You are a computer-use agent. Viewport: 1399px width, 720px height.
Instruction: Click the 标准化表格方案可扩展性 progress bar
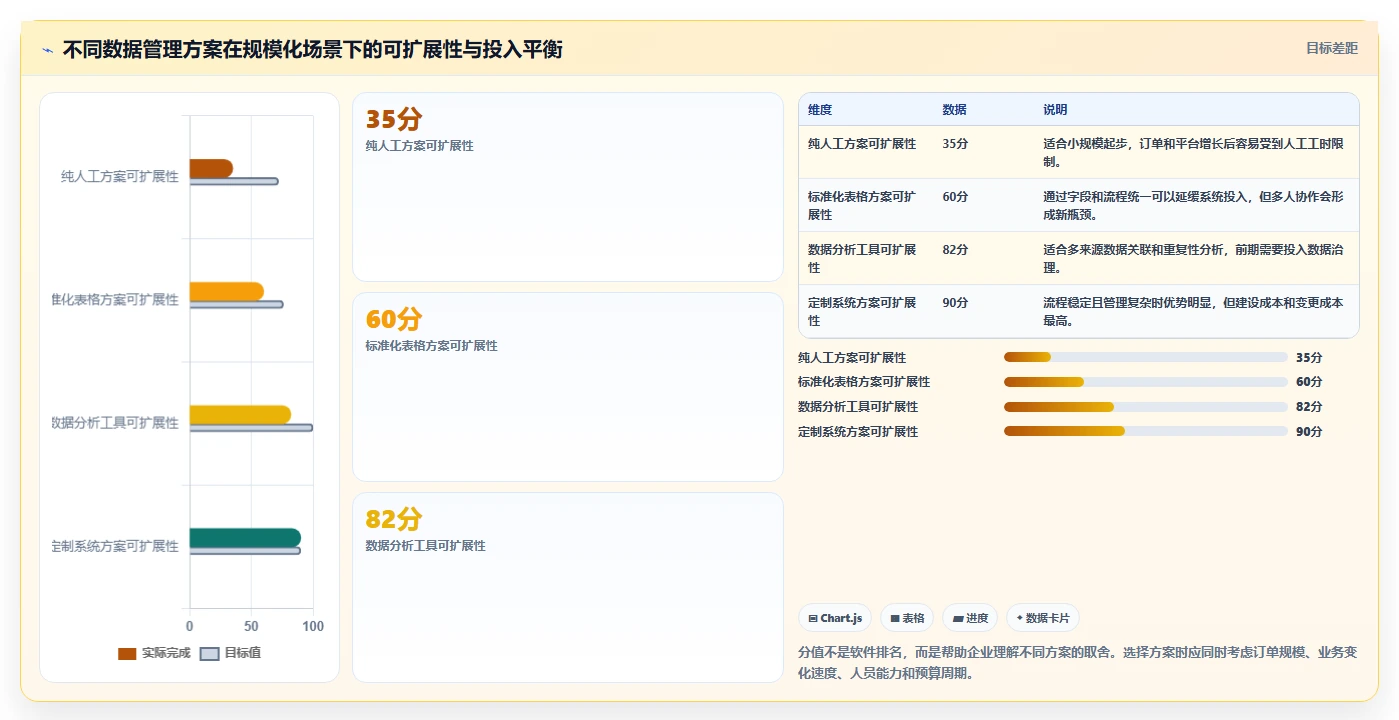tap(1145, 382)
